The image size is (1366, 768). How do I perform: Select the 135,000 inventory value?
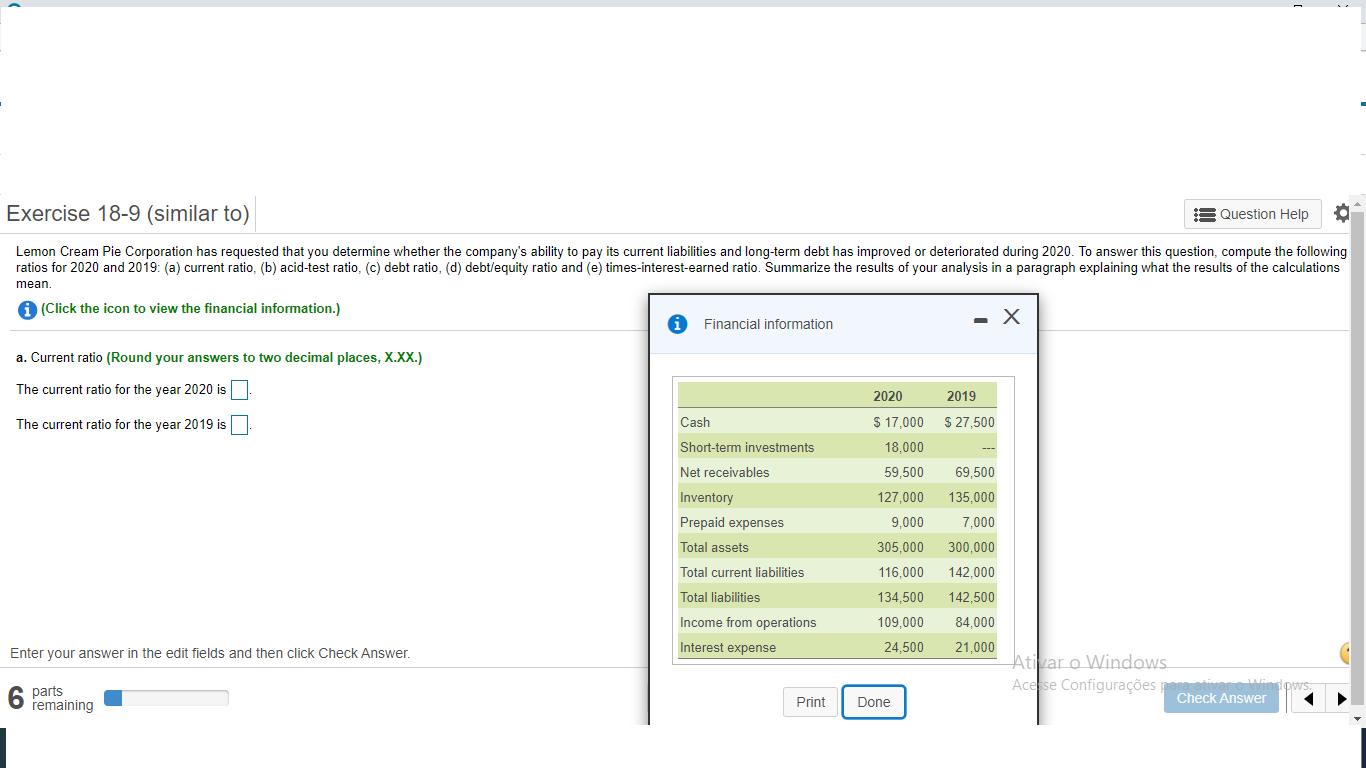coord(972,497)
